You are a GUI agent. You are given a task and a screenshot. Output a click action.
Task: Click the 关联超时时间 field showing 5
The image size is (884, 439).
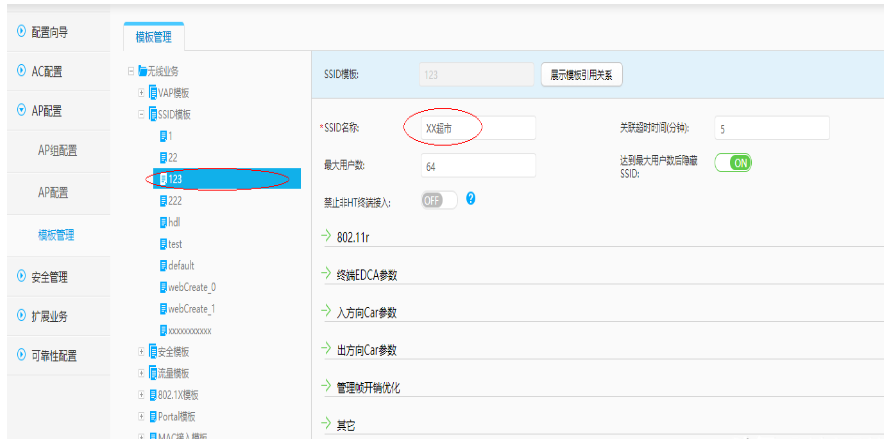click(x=772, y=128)
